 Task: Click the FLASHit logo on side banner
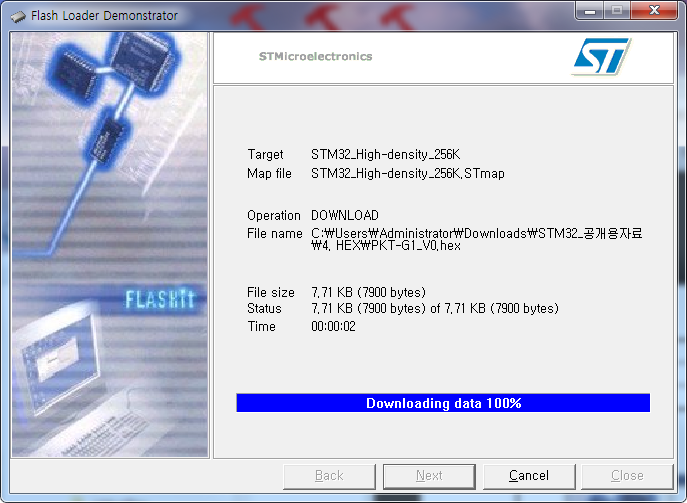(x=159, y=299)
